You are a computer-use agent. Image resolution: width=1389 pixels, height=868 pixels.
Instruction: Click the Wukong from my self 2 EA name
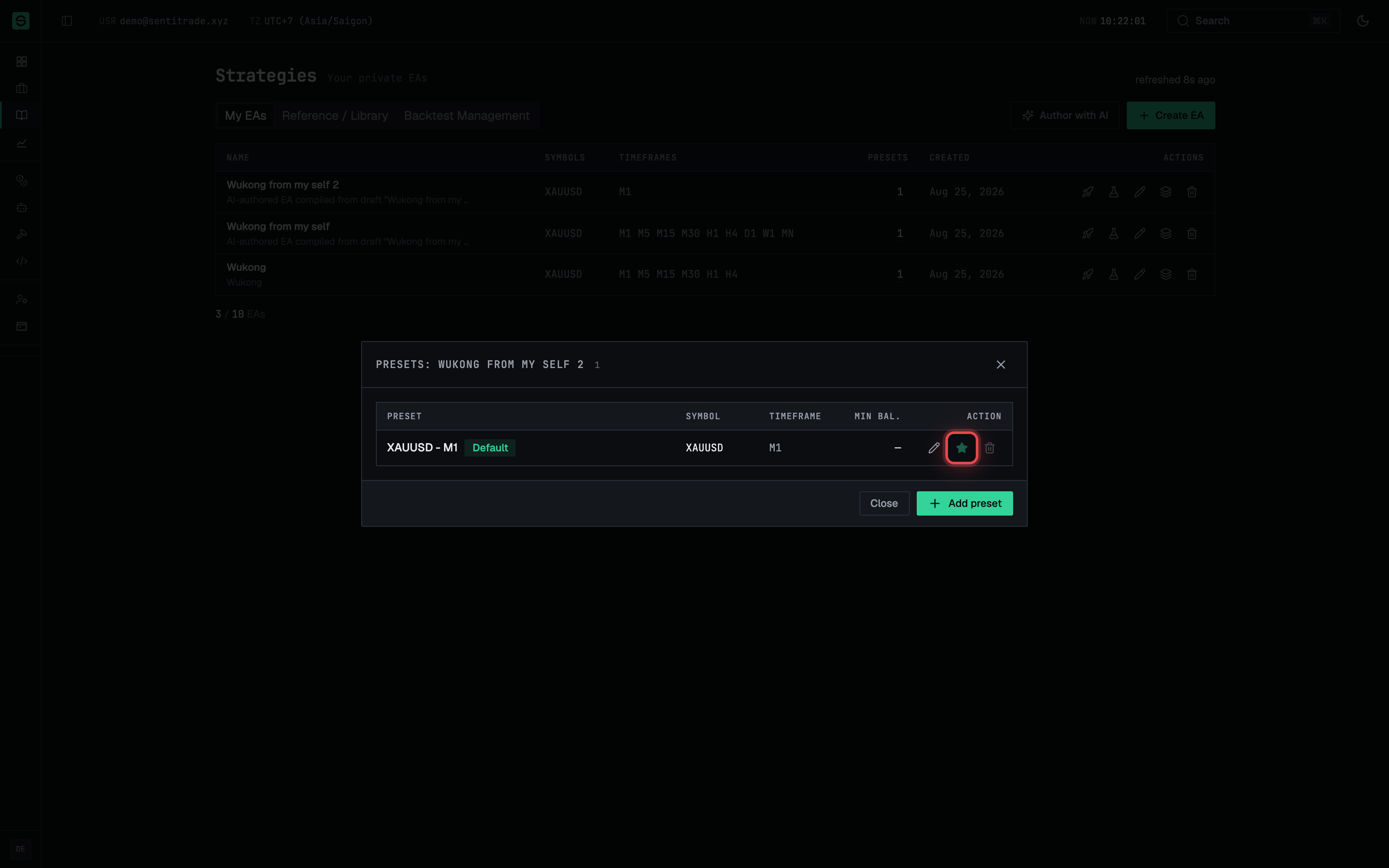(283, 185)
